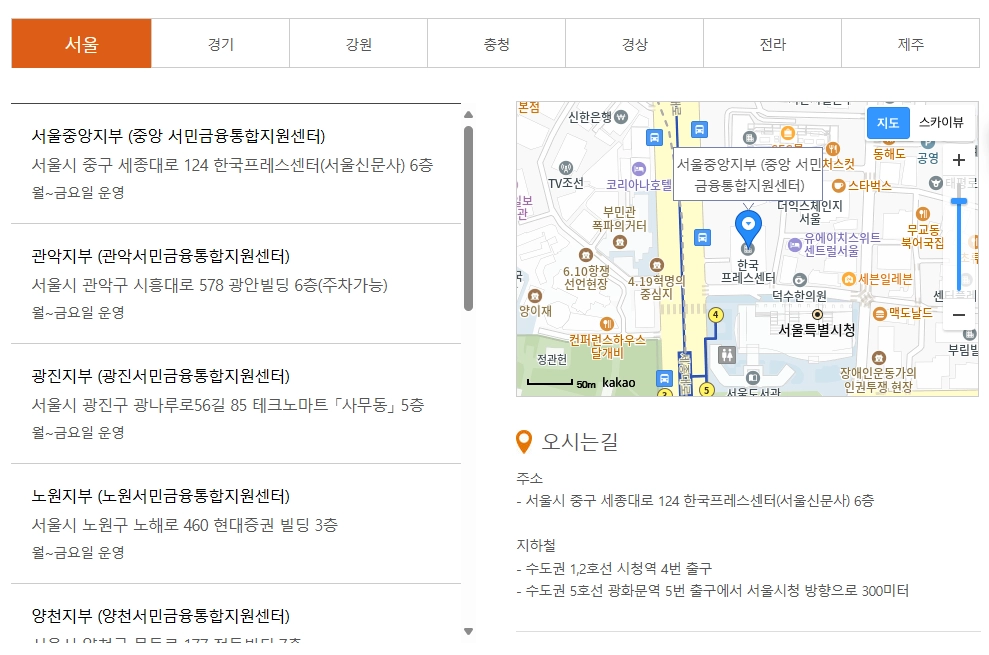
Task: Click the 컨퍼런스하우스 달개비 restaurant icon
Action: pos(607,324)
